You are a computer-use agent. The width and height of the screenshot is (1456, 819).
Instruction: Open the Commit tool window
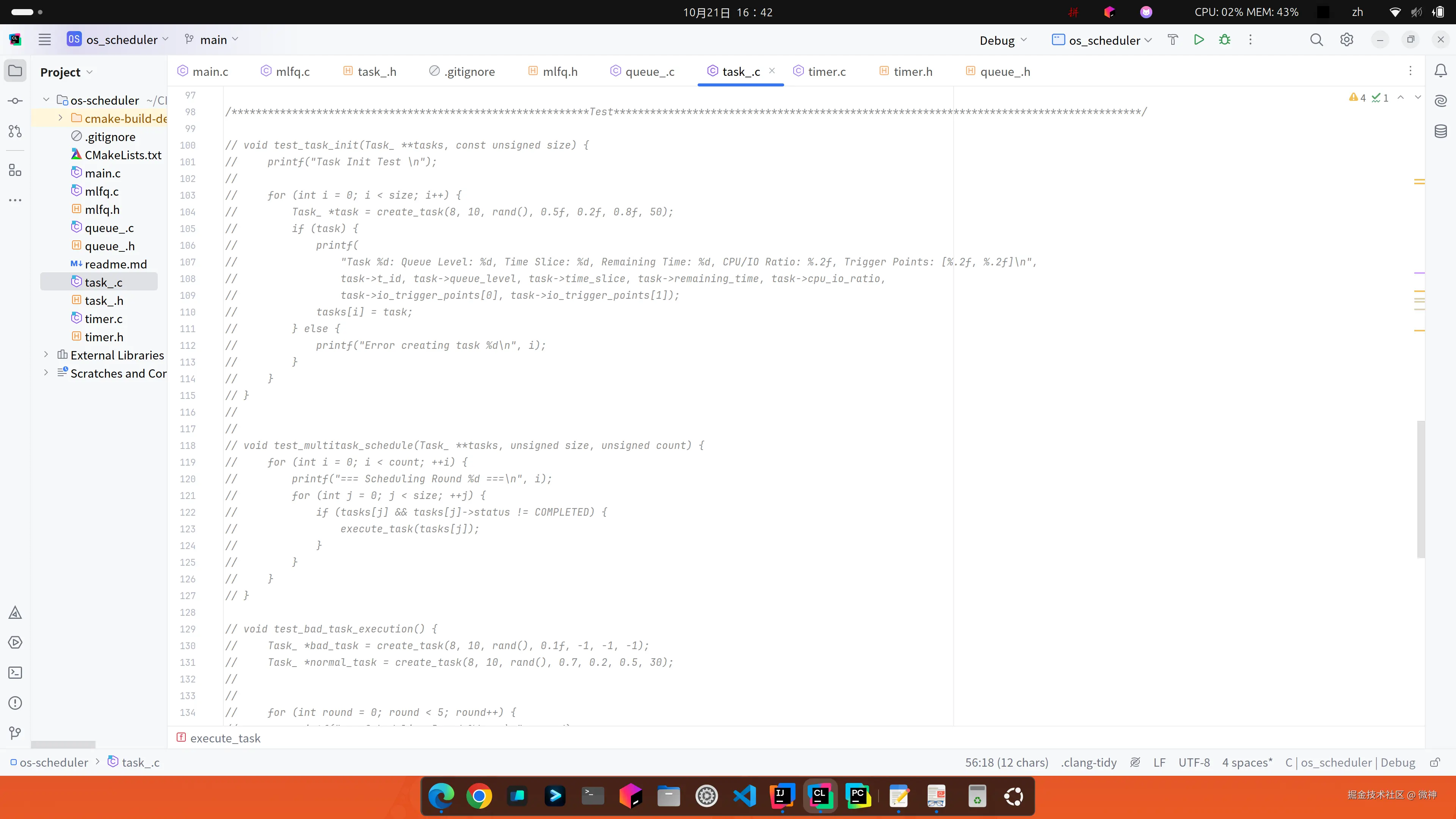tap(15, 101)
